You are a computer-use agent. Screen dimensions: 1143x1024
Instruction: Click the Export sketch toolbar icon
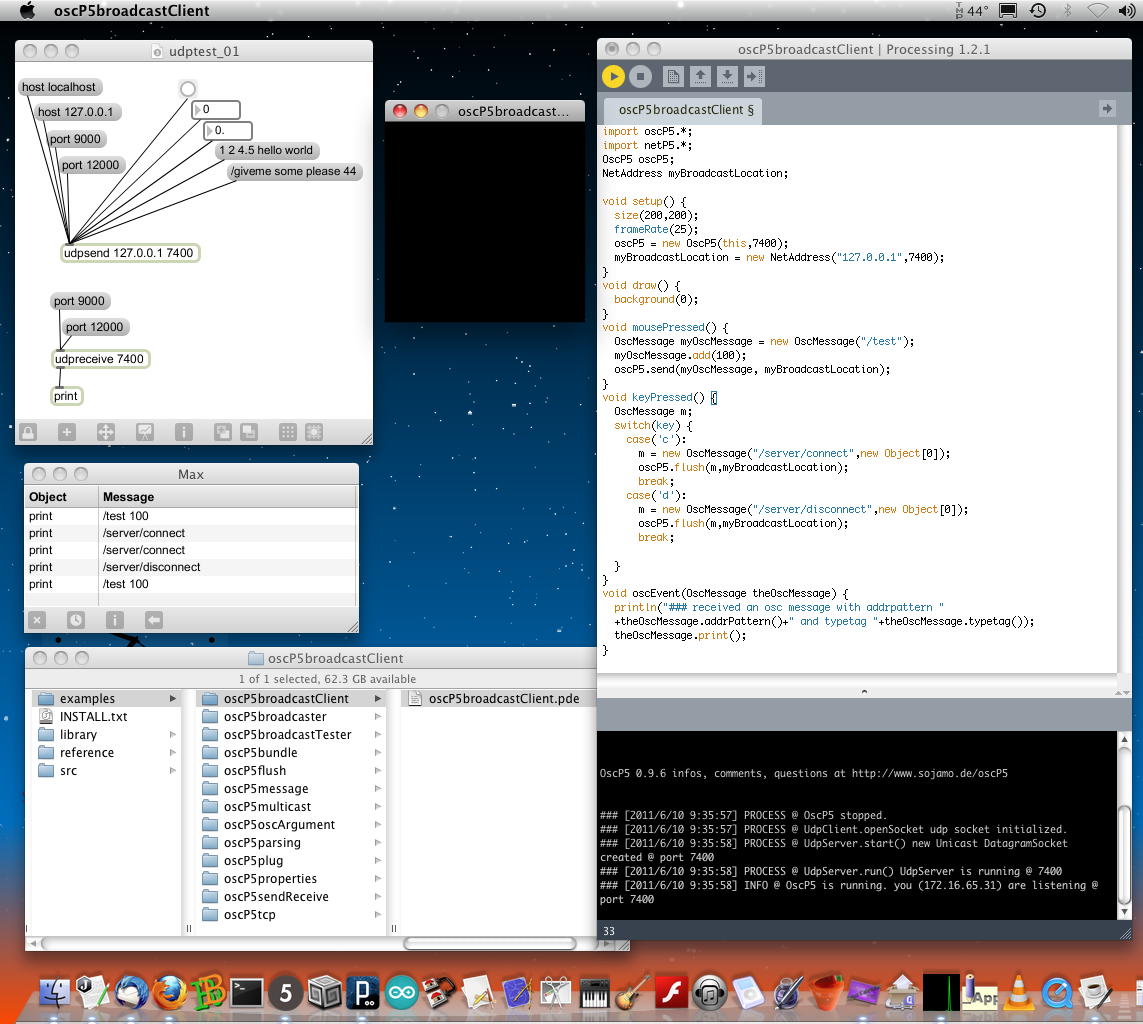(754, 76)
